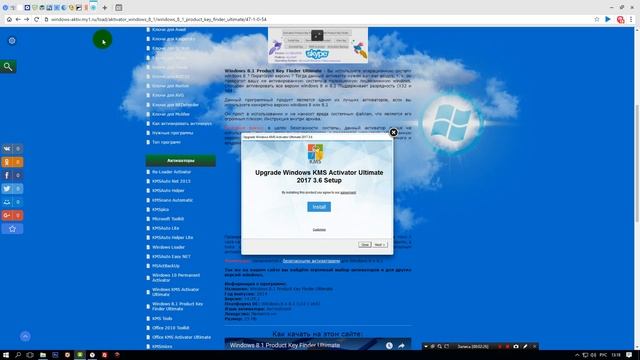Viewport: 640px width, 360px height.
Task: Click the Custom link below Install
Action: coord(319,230)
